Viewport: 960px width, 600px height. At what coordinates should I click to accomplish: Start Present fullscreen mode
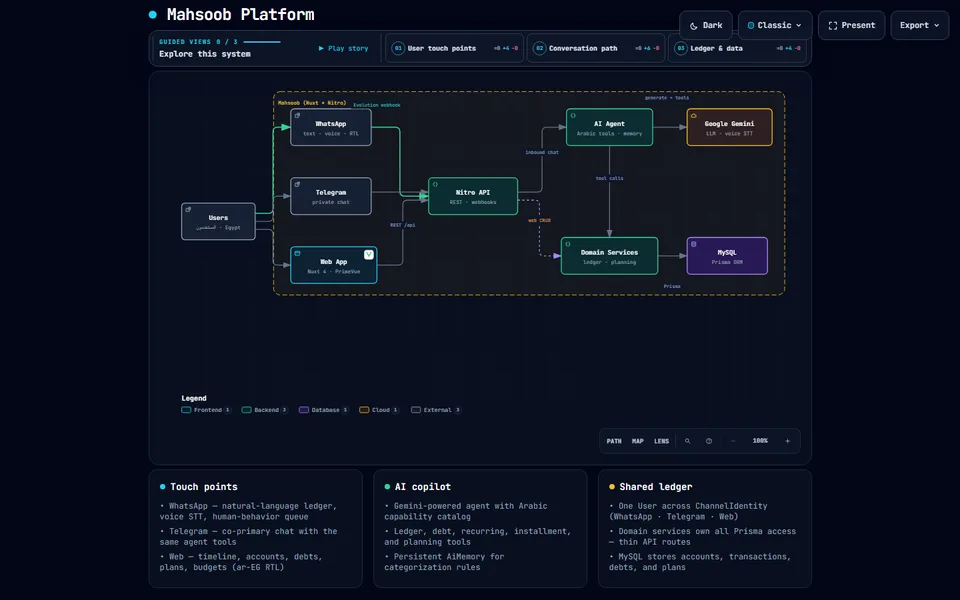pos(851,25)
